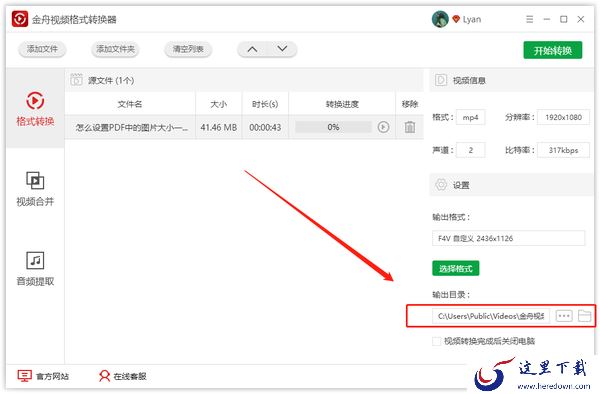Switch to 视频合并 sidebar tab
Image resolution: width=600 pixels, height=394 pixels.
tap(35, 189)
